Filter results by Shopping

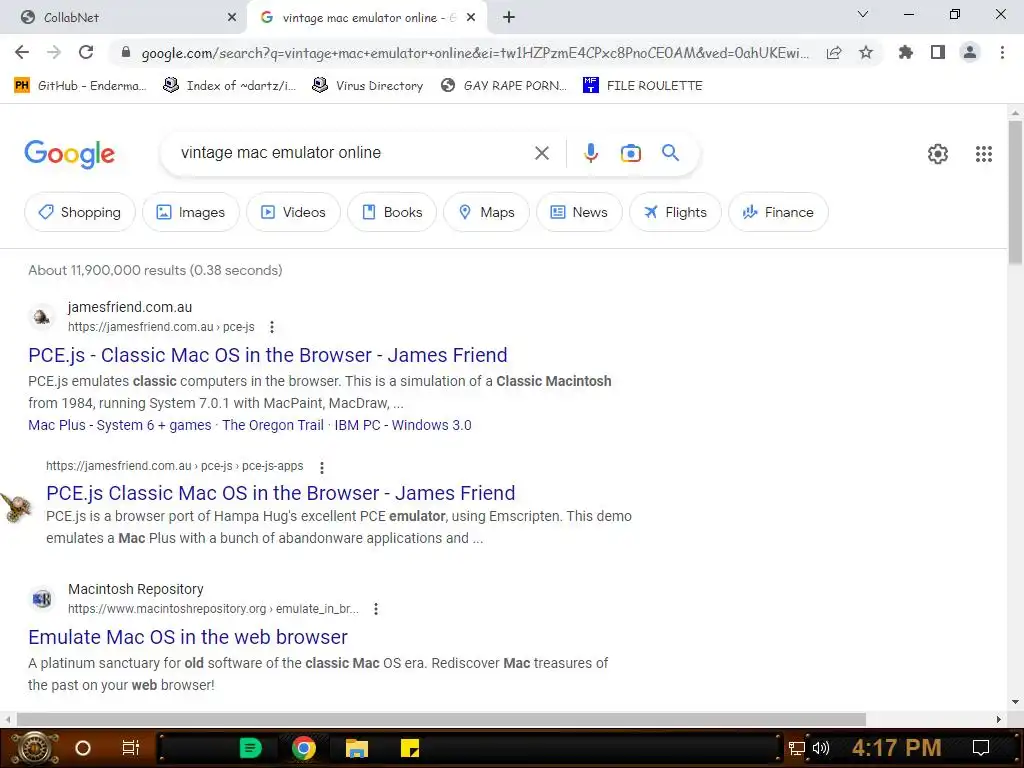[80, 212]
